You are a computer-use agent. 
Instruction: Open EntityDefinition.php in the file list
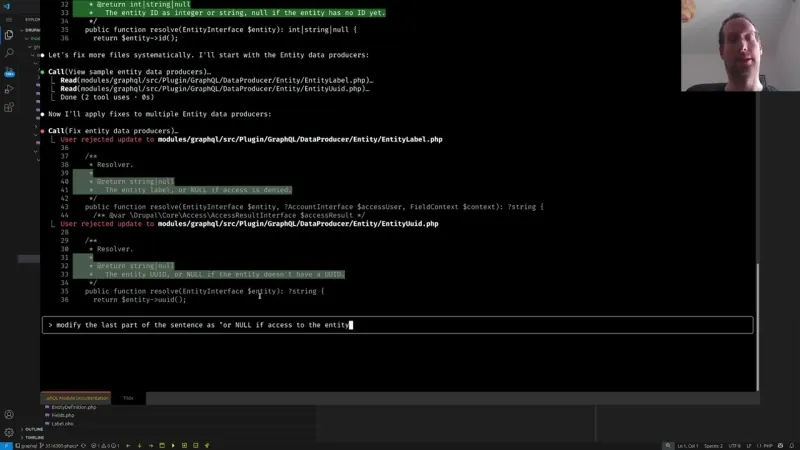(x=73, y=407)
